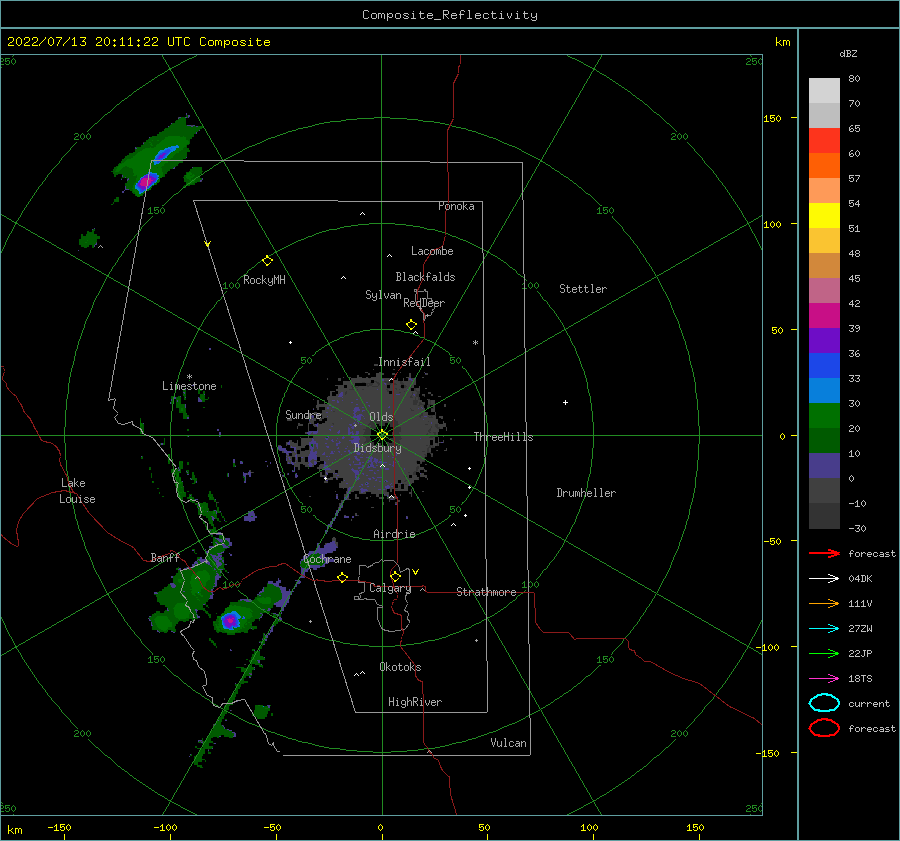Select the RedDeer label
Image resolution: width=900 pixels, height=841 pixels.
point(424,303)
